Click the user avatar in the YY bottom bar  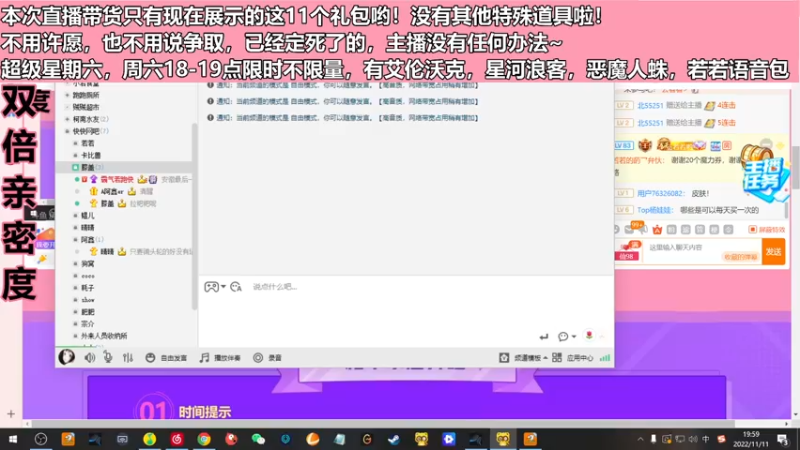pos(66,357)
